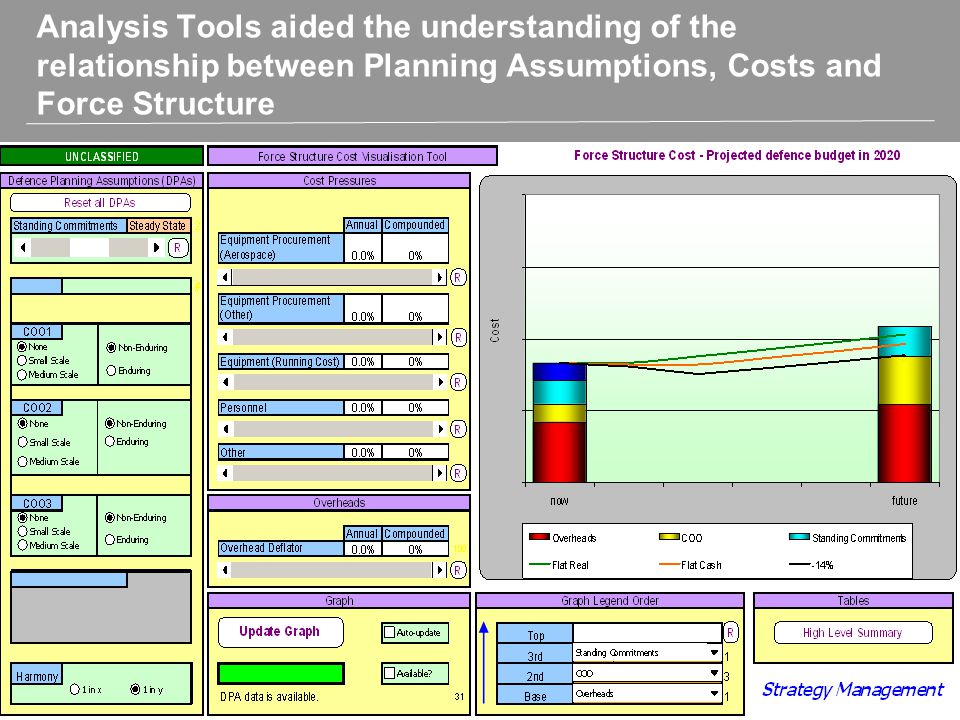Click left arrow of Personnel scrollbar
The width and height of the screenshot is (960, 720).
click(225, 429)
